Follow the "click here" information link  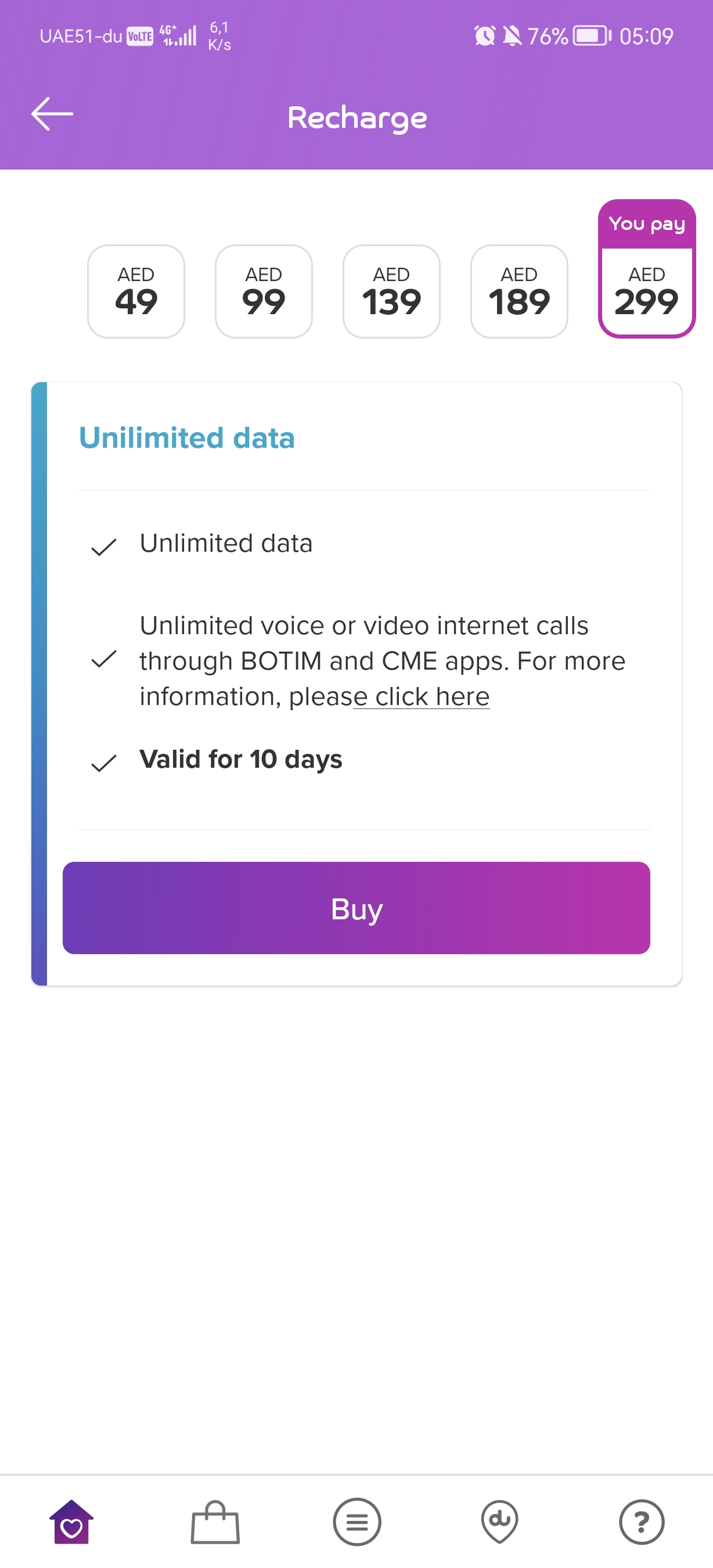click(431, 697)
